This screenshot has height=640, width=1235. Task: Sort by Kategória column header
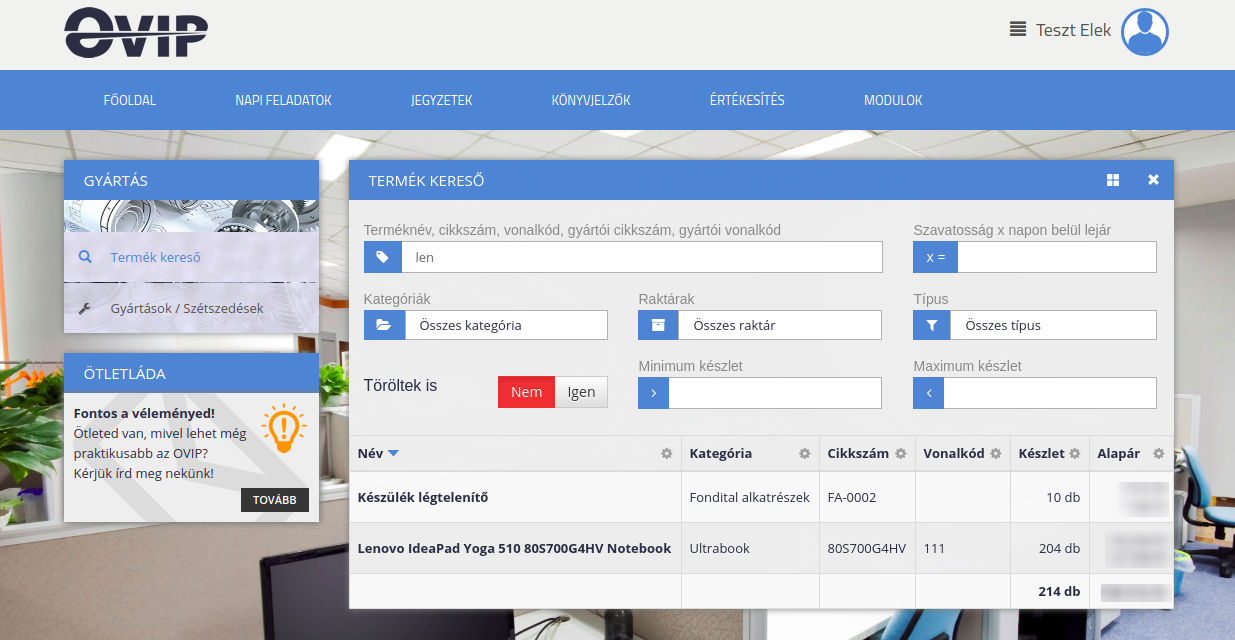coord(721,454)
